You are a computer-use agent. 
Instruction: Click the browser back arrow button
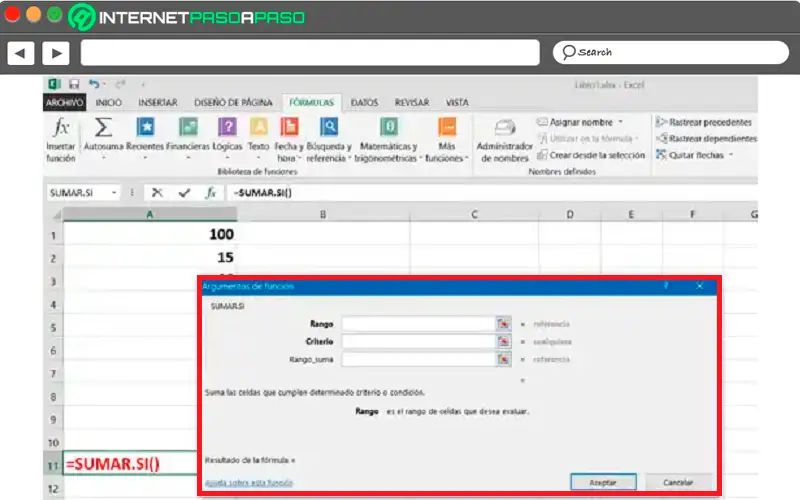[x=20, y=53]
